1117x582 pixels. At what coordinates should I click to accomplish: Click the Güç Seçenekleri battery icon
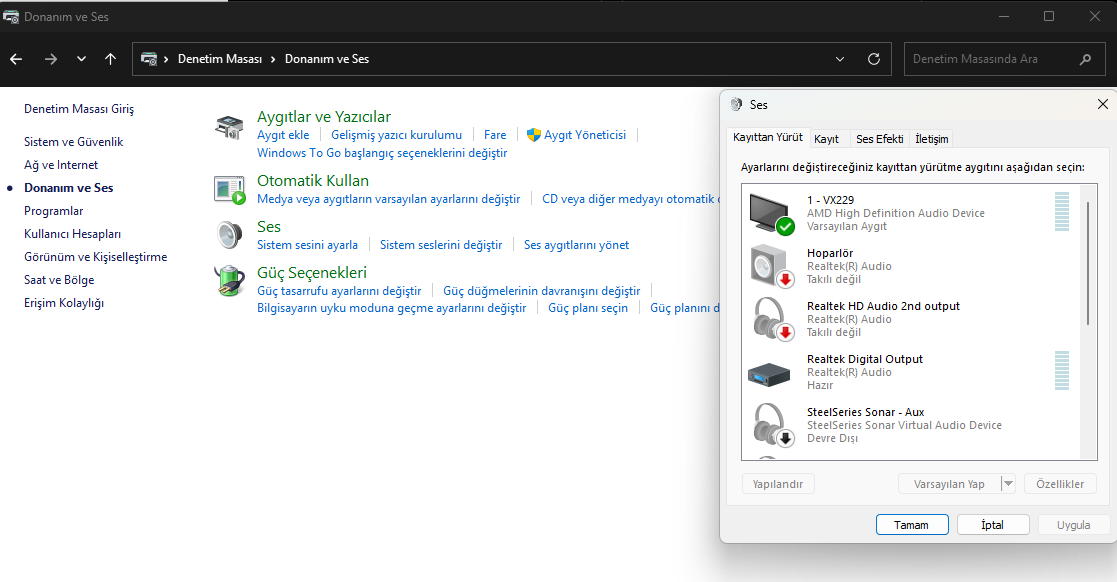(229, 280)
